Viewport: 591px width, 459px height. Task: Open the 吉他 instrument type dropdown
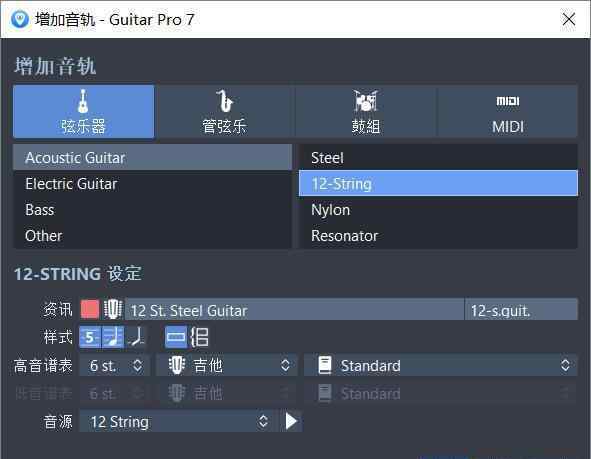click(x=227, y=366)
